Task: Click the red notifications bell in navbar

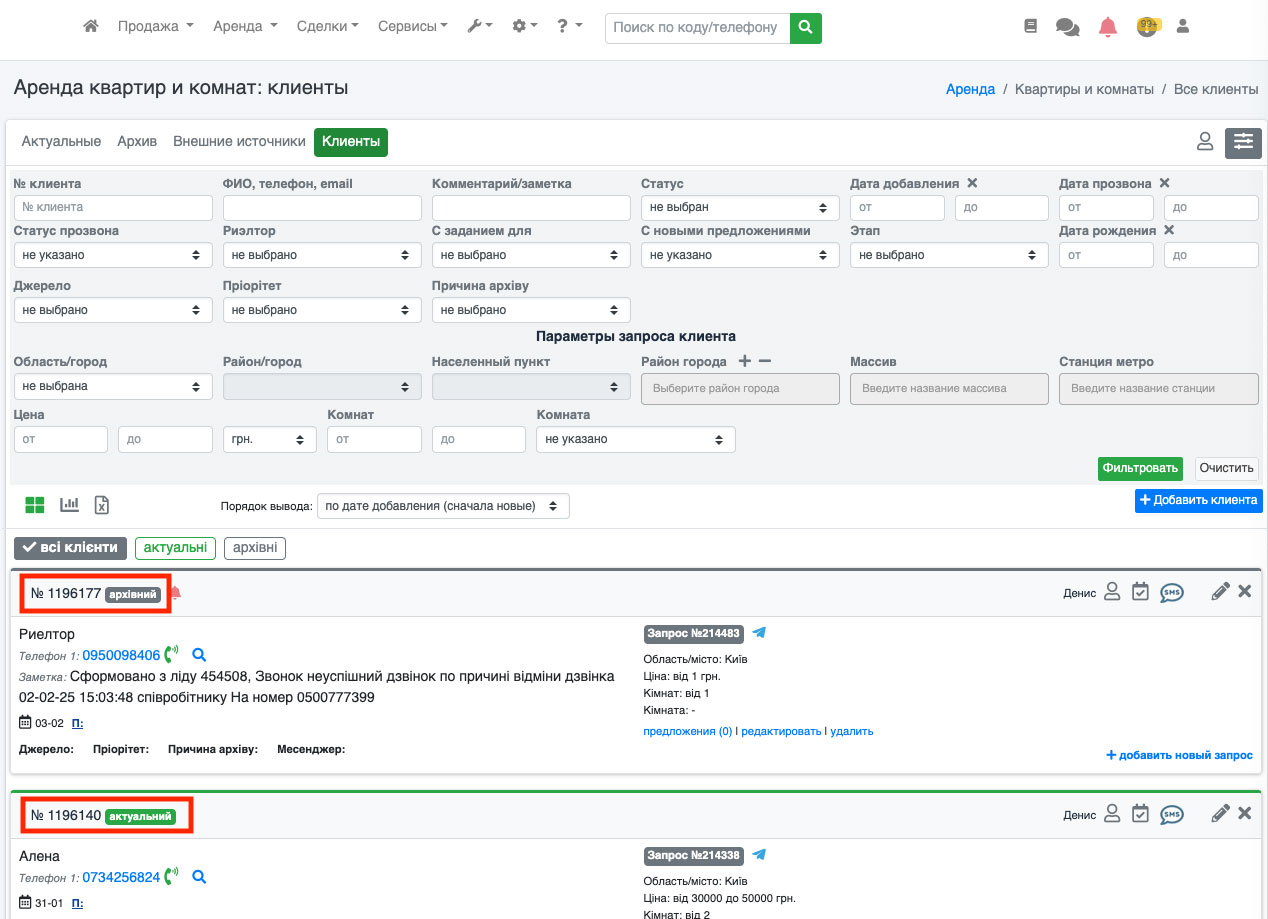Action: coord(1107,28)
